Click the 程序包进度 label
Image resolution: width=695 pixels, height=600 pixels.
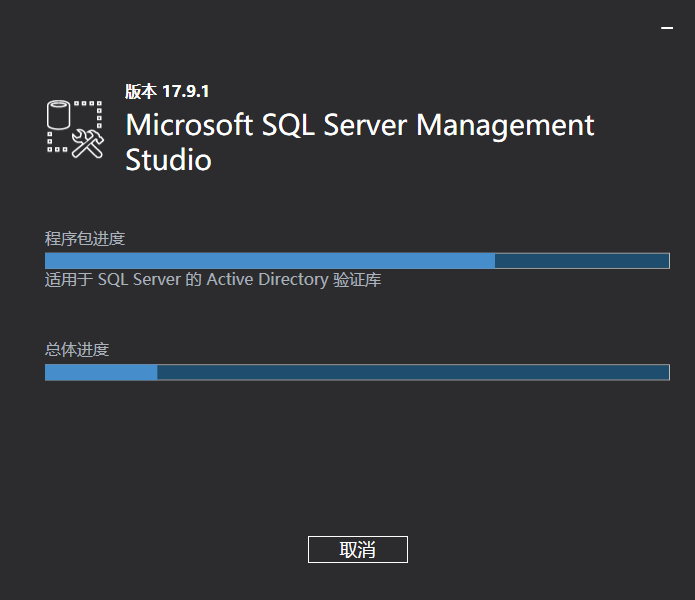[x=85, y=239]
